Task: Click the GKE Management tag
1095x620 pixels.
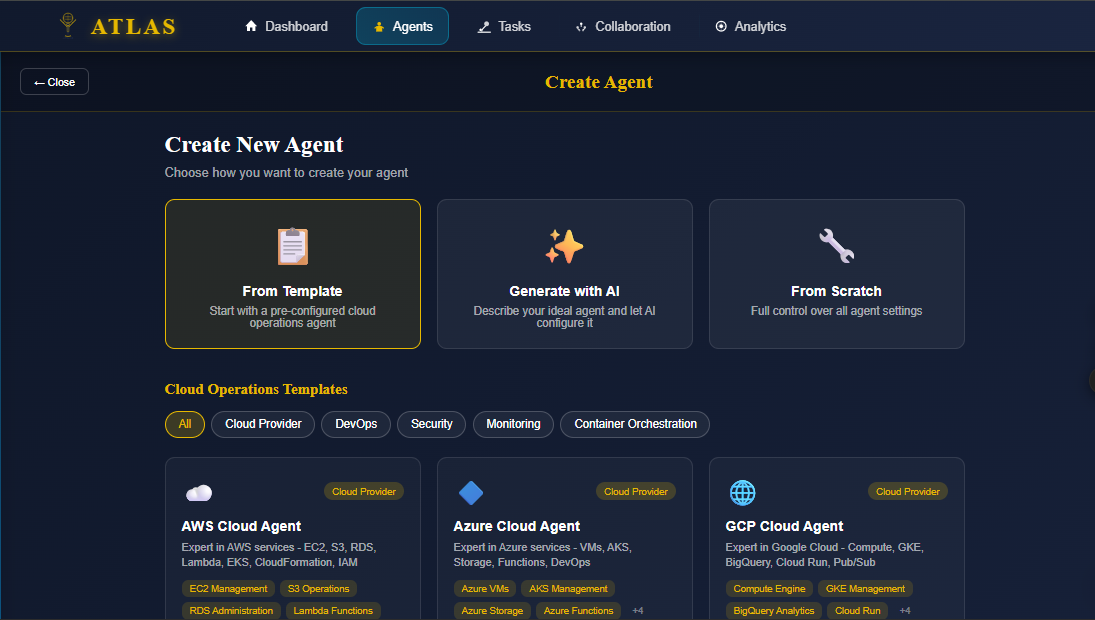Action: (x=865, y=589)
